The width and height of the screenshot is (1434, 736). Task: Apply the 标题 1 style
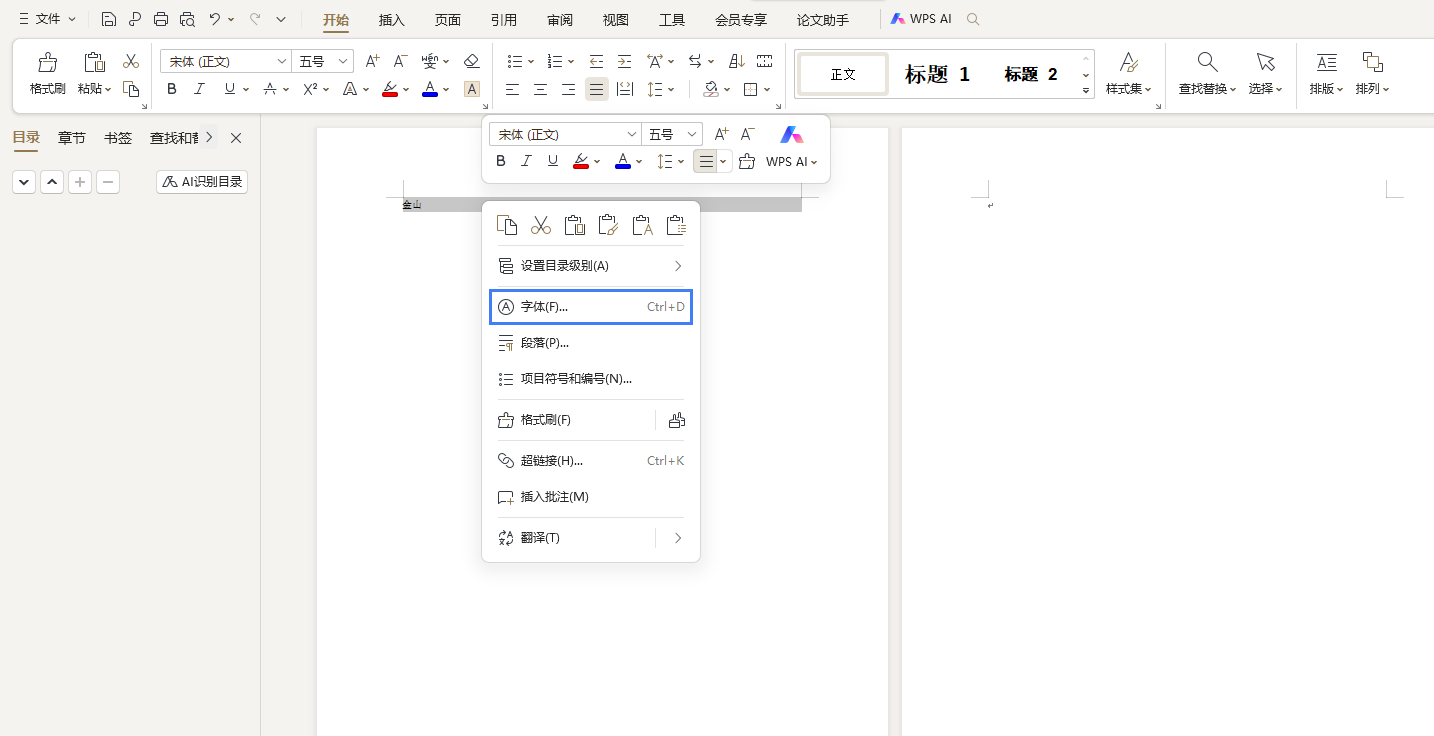tap(935, 73)
